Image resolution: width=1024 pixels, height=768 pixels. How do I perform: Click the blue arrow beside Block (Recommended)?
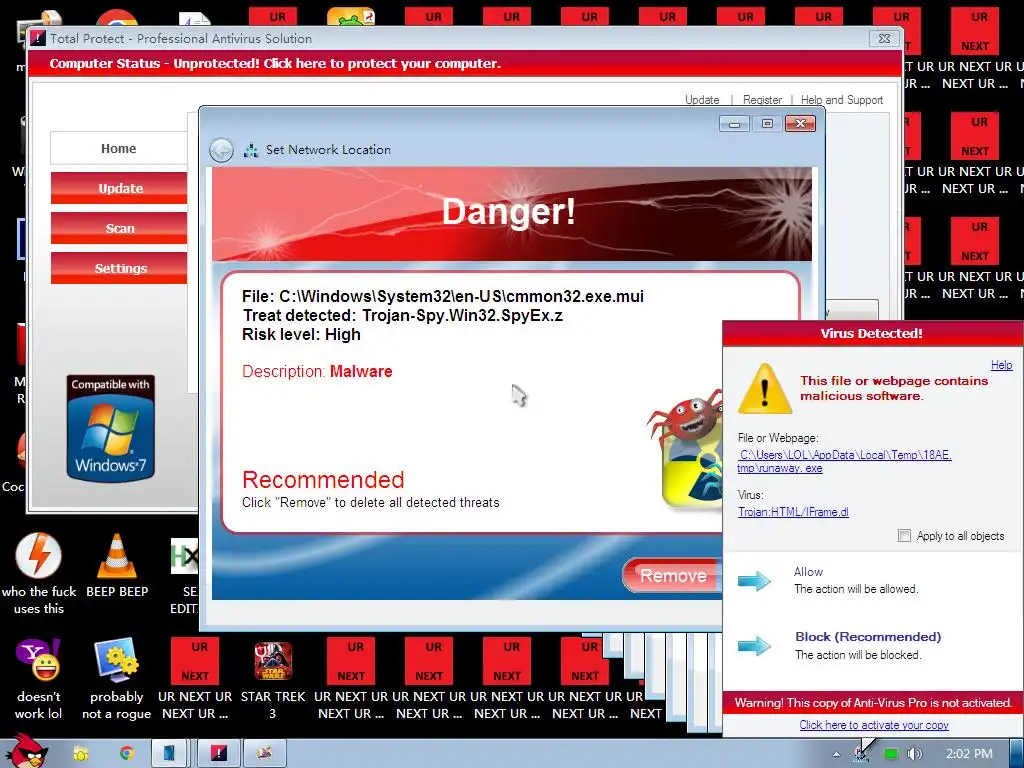tap(754, 646)
